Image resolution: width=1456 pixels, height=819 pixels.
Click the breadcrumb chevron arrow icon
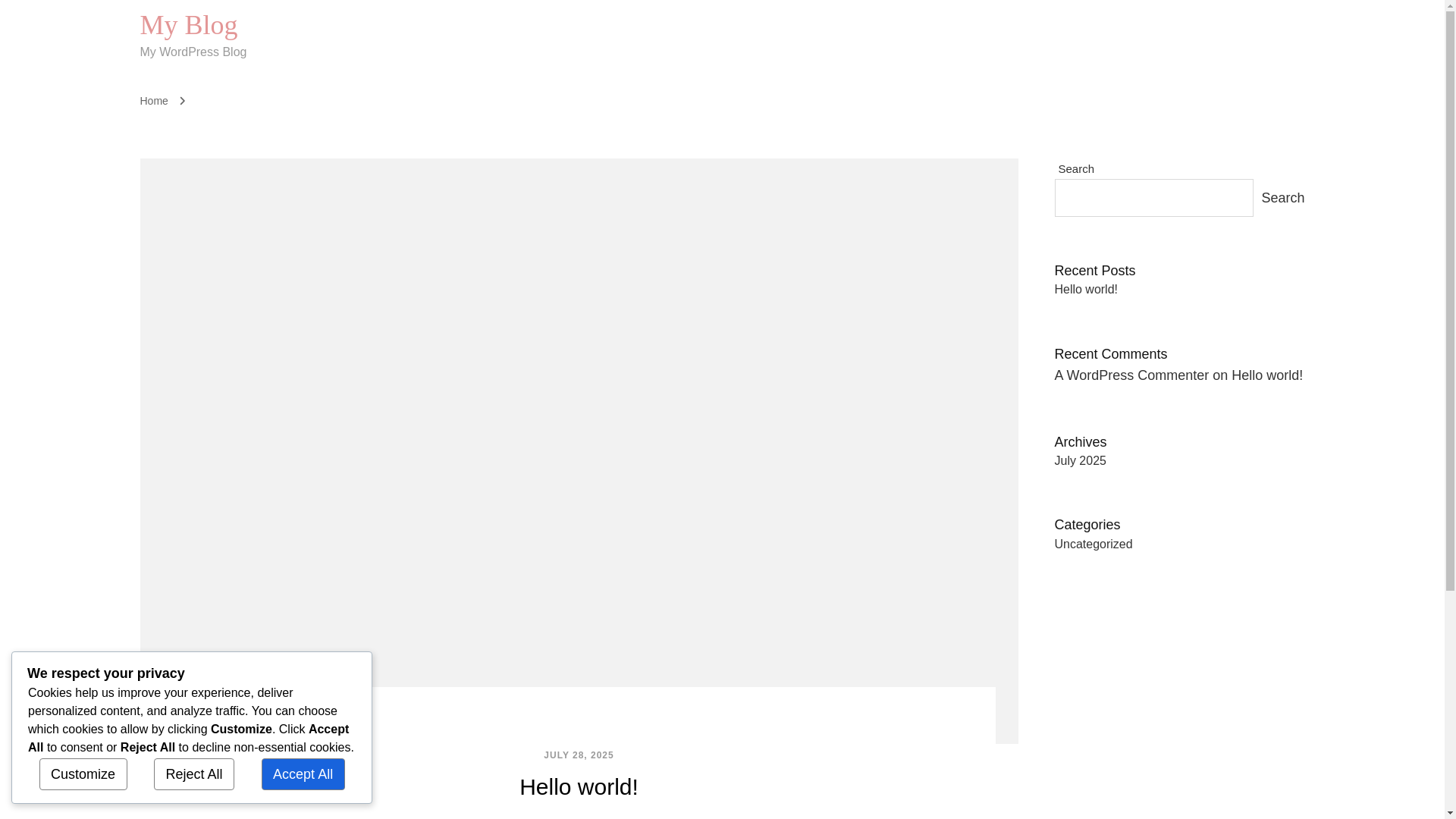[182, 101]
